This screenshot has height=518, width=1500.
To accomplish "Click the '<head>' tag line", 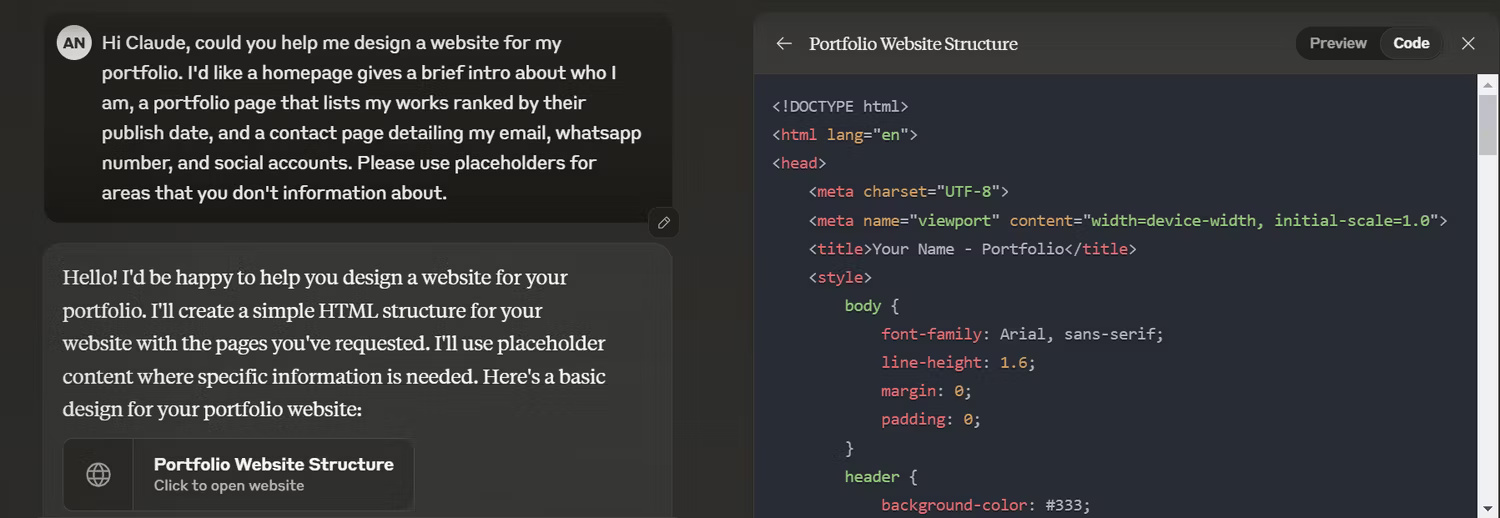I will click(799, 163).
